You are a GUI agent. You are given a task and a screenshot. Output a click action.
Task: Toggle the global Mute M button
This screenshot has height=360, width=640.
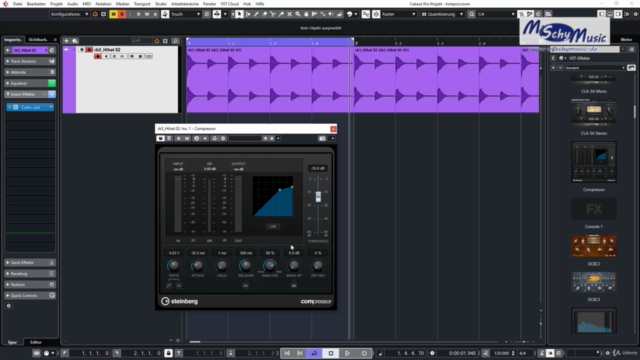click(x=113, y=14)
